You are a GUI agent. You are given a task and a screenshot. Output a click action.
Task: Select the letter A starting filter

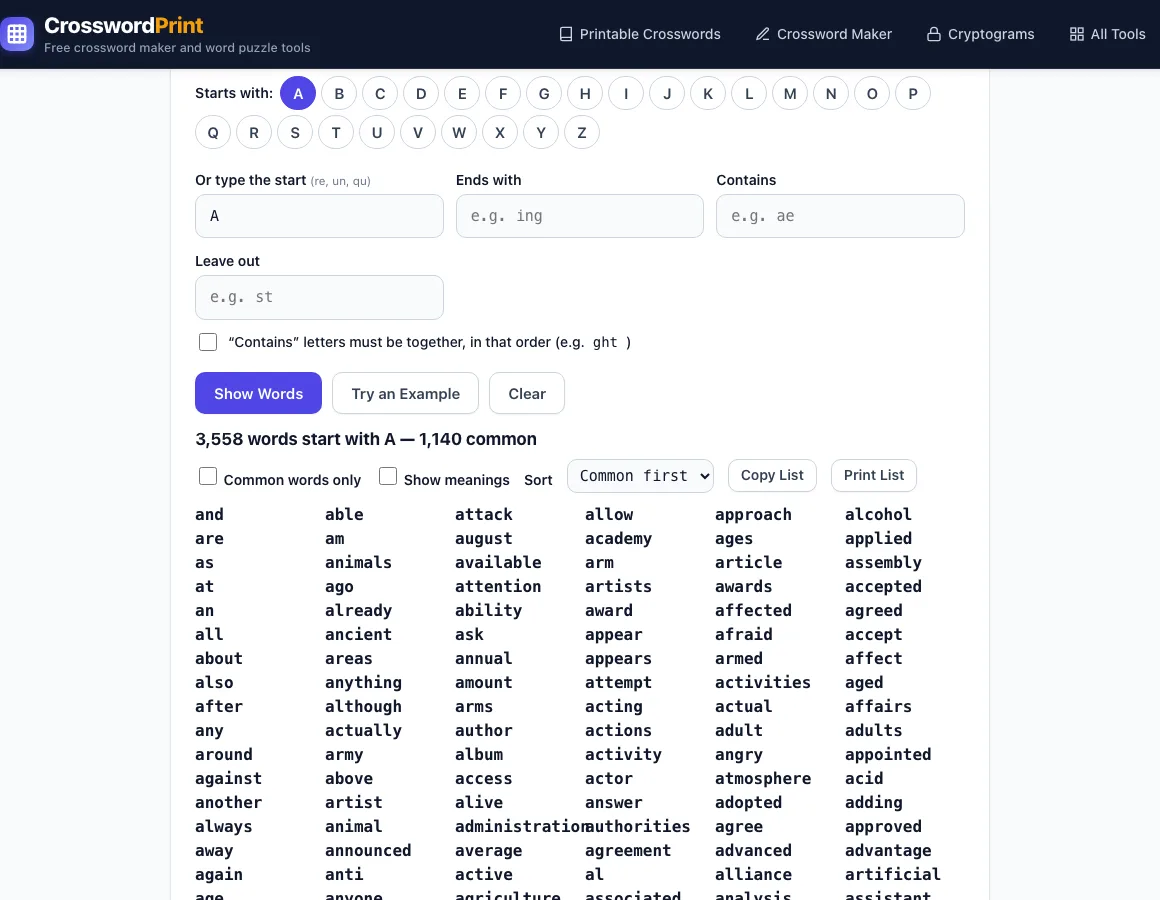[x=298, y=94]
